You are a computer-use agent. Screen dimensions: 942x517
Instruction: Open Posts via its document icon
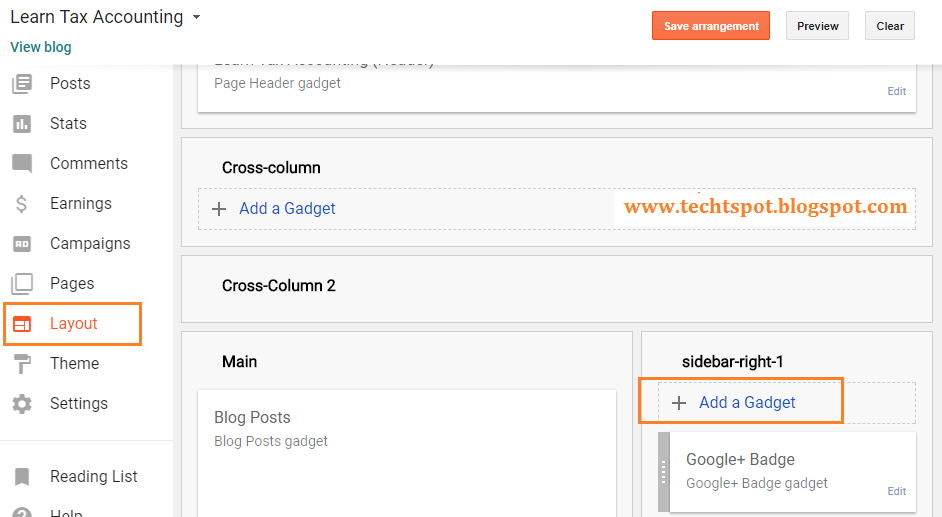pyautogui.click(x=22, y=83)
